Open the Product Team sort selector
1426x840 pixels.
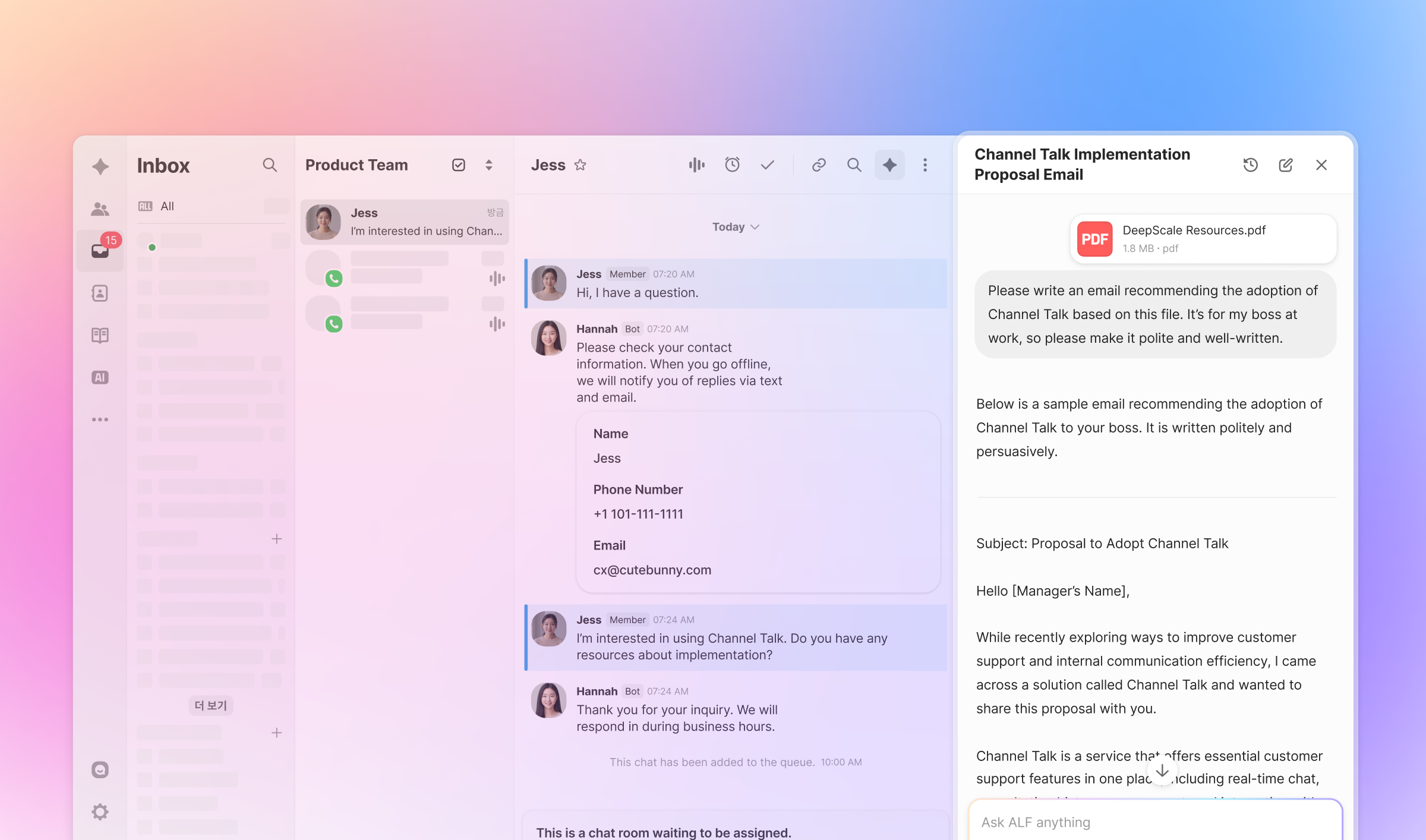tap(488, 165)
